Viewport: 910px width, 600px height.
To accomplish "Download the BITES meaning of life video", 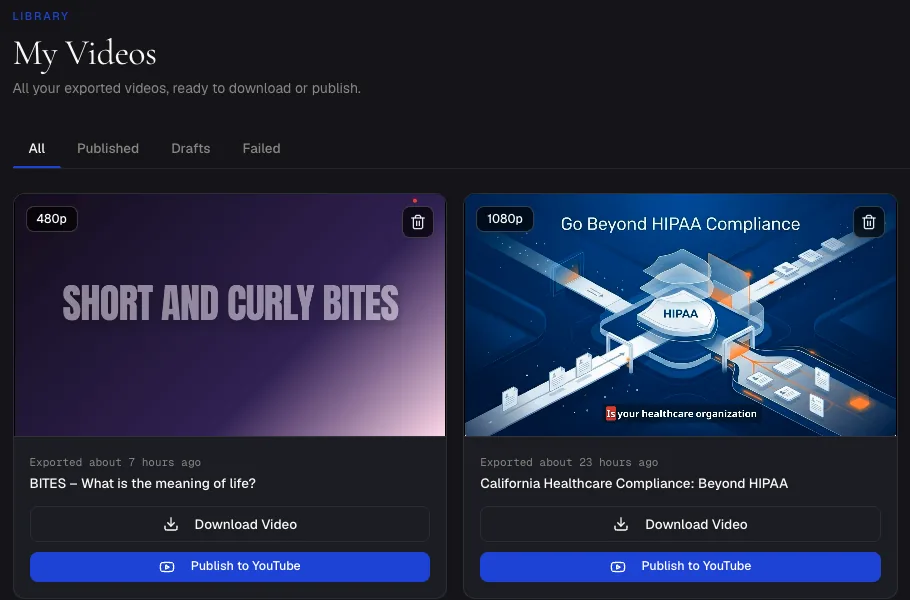I will [230, 524].
